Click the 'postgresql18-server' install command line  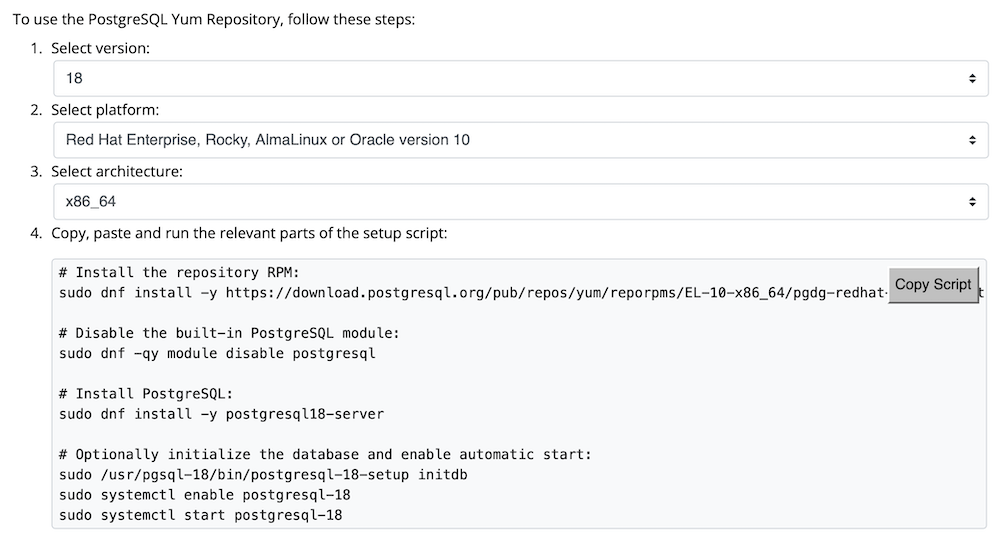[x=221, y=414]
